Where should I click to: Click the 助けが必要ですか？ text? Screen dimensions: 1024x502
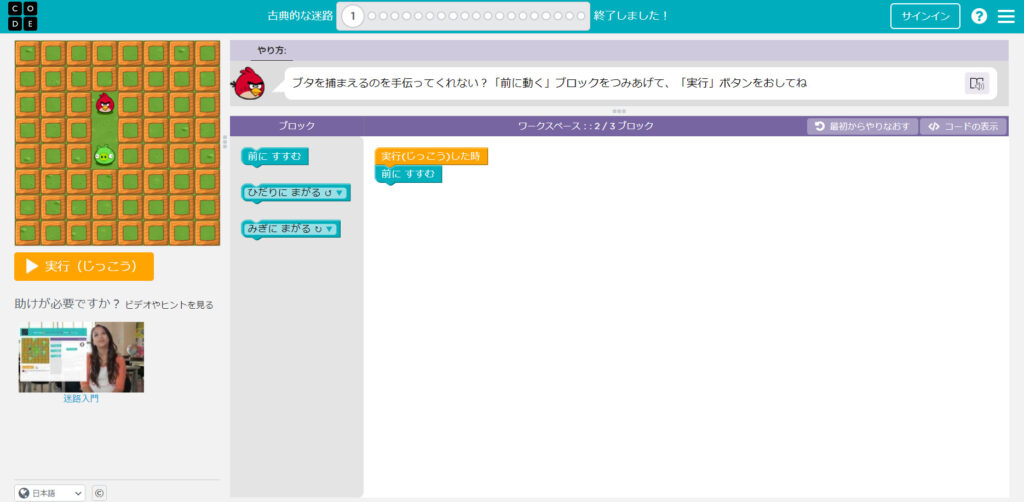click(68, 304)
